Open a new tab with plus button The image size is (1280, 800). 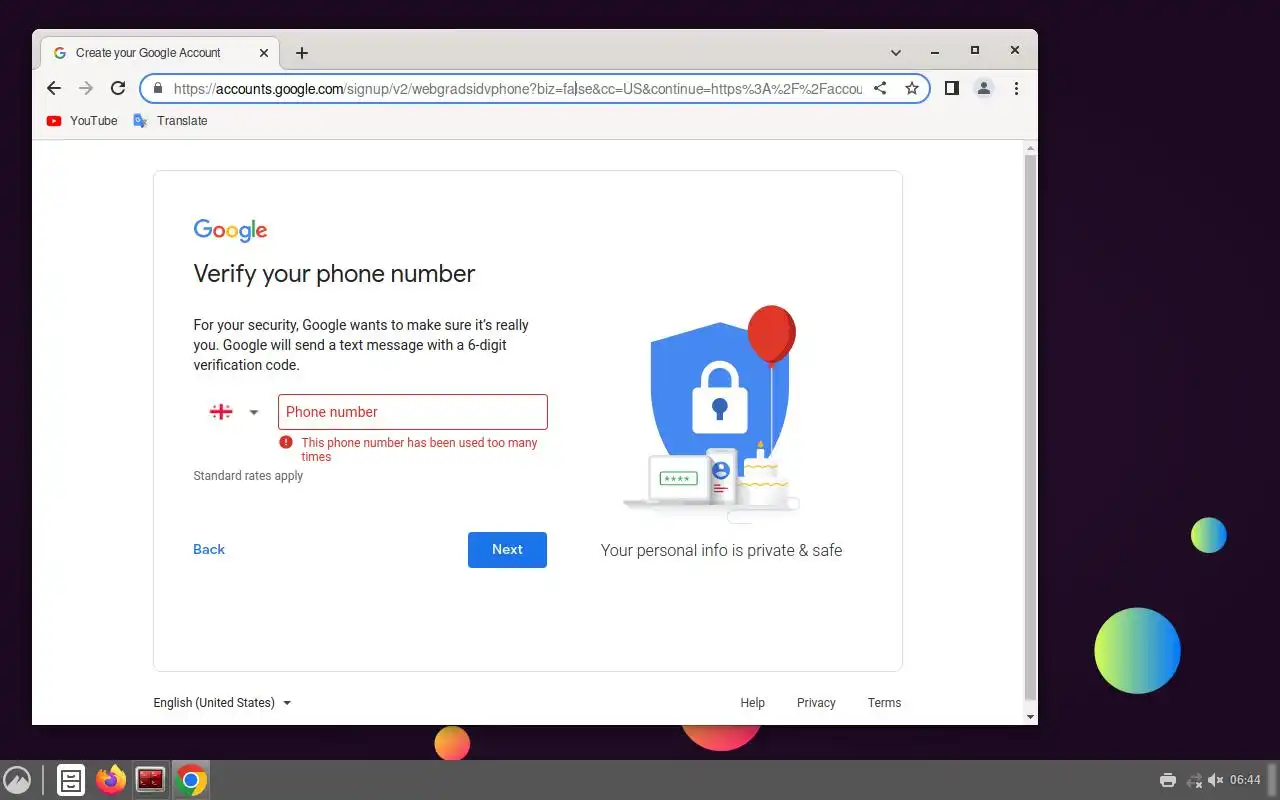[x=302, y=53]
